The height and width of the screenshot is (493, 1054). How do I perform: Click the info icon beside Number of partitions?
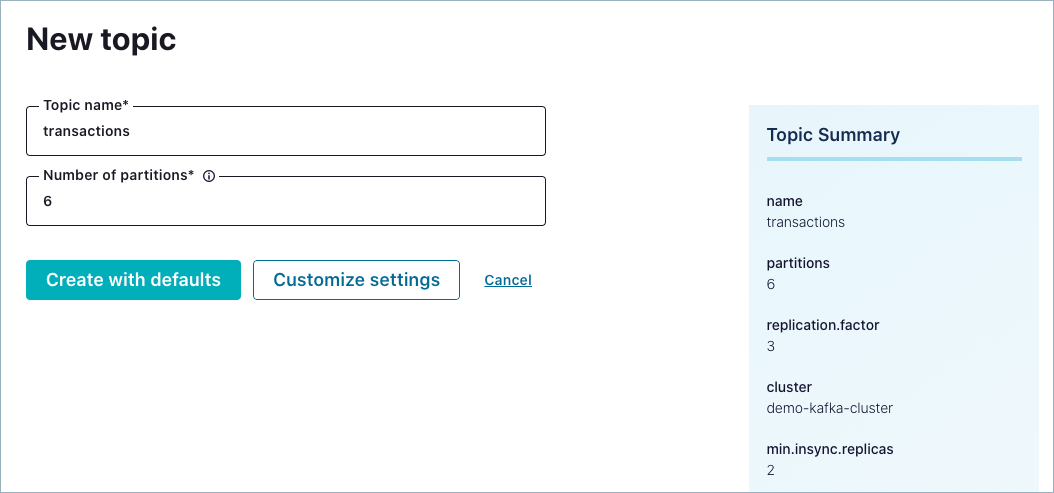pos(209,176)
